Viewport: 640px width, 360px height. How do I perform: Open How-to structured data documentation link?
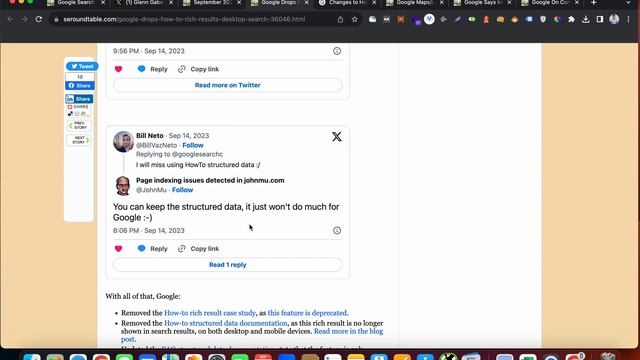pyautogui.click(x=226, y=323)
